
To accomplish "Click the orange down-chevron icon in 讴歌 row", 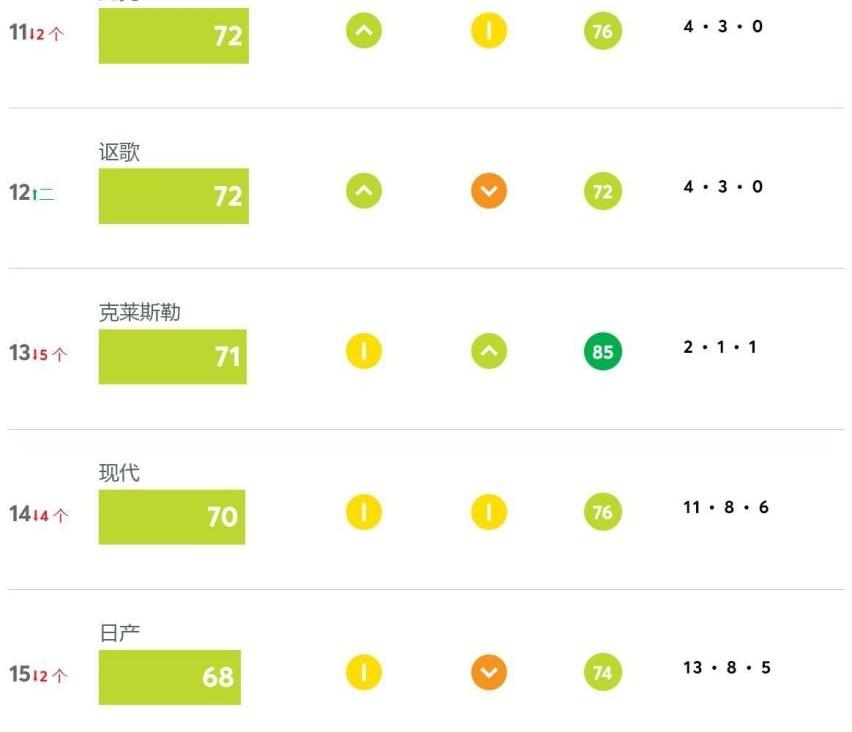I will point(488,191).
